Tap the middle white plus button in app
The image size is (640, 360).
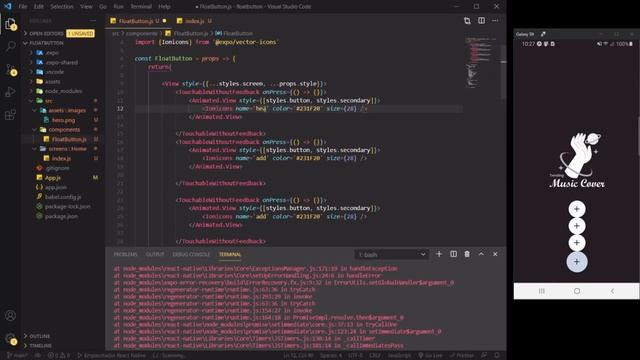[577, 226]
